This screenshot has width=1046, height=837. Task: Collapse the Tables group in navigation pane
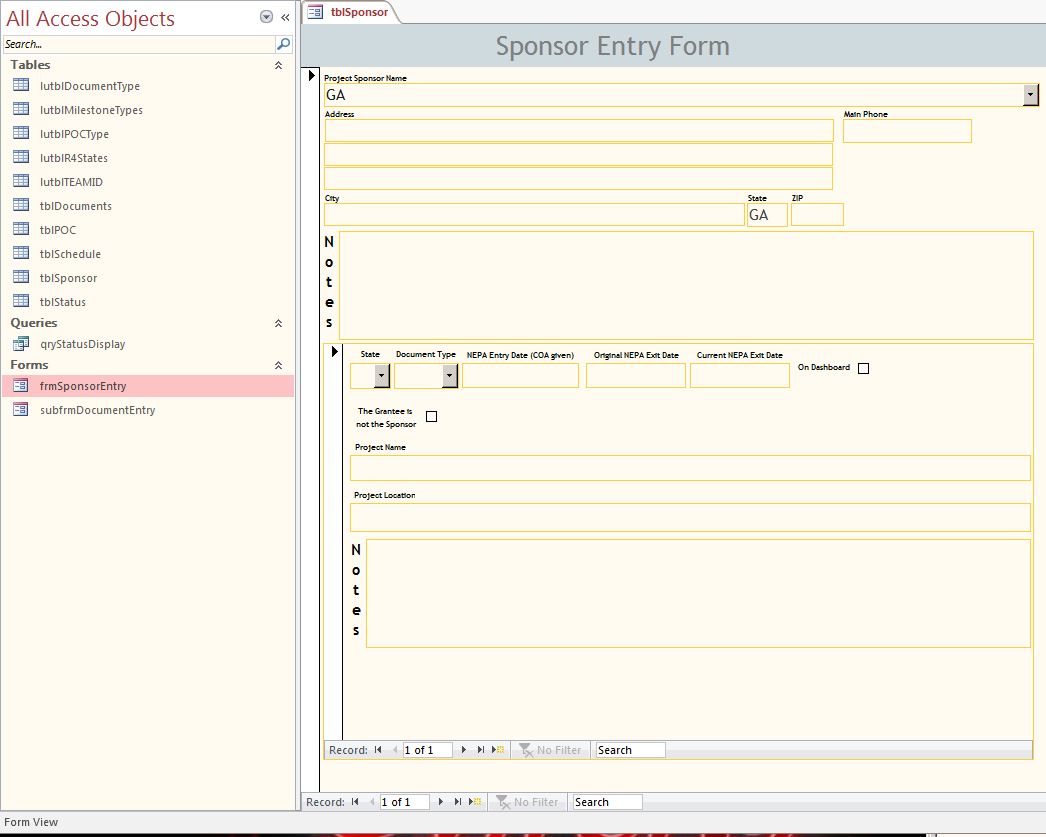point(278,65)
